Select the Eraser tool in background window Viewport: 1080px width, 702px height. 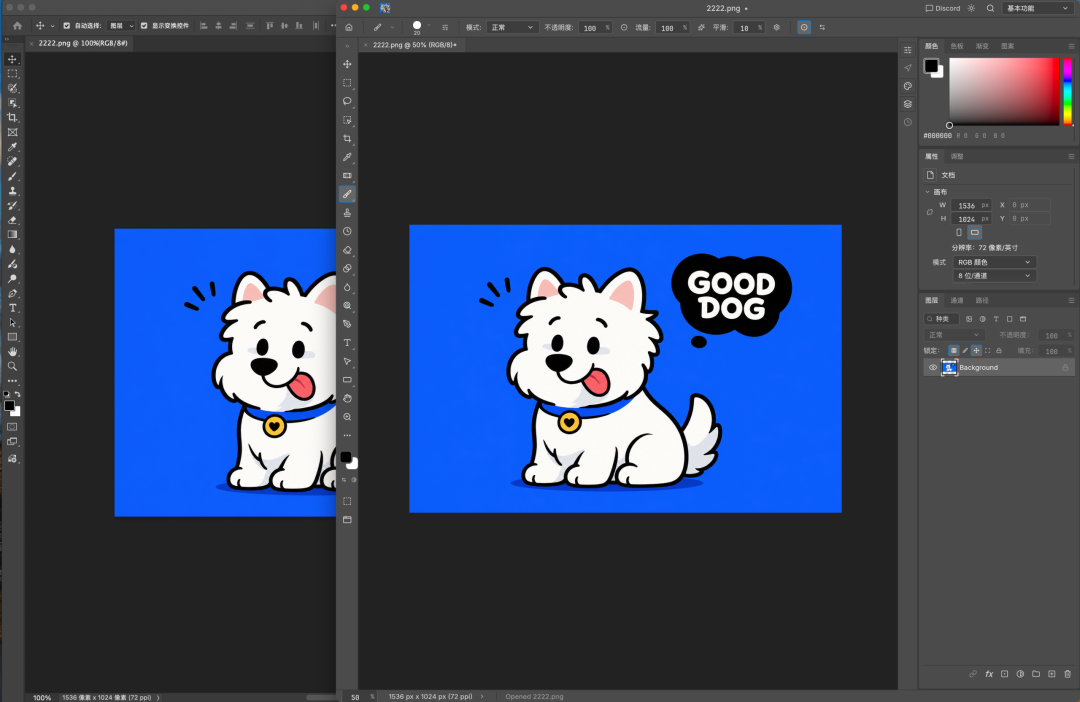tap(12, 220)
